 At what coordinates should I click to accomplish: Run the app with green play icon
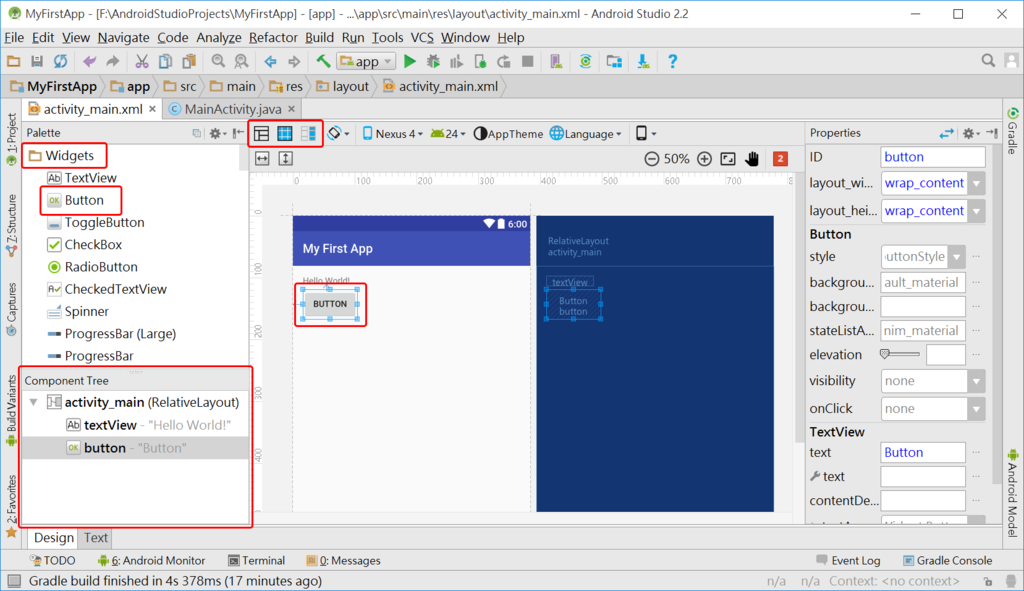point(409,61)
